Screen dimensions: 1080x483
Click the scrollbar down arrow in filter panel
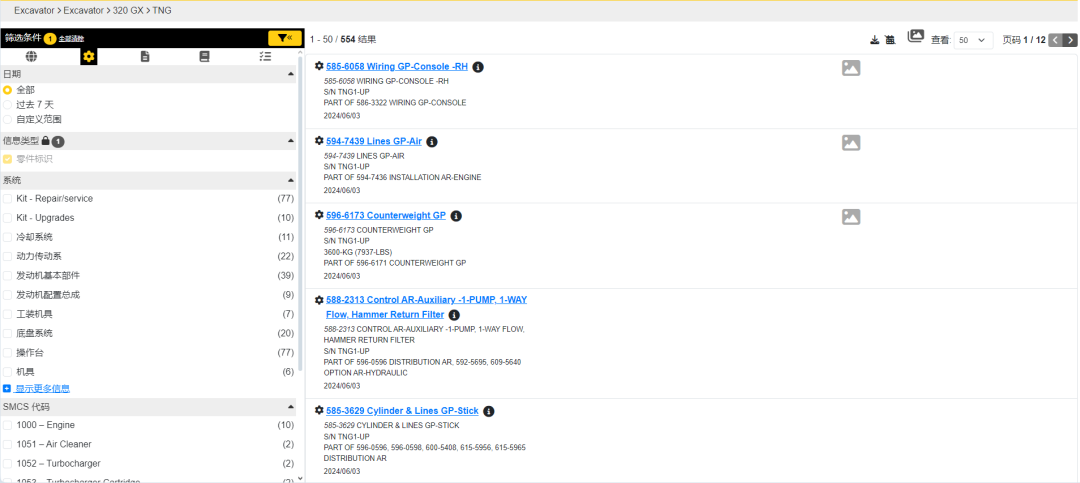tap(300, 477)
